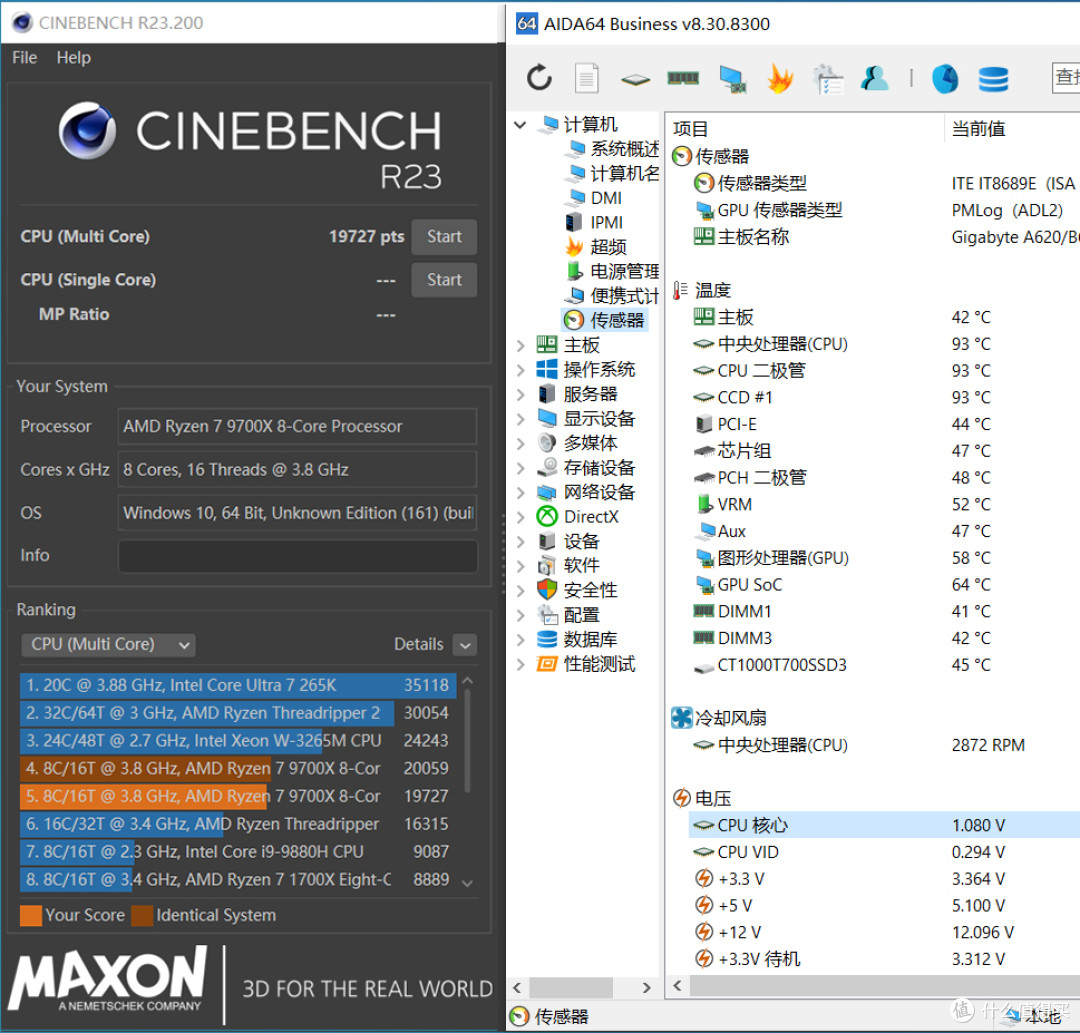Expand the 显示设备 tree node
This screenshot has height=1033, width=1080.
click(x=521, y=419)
